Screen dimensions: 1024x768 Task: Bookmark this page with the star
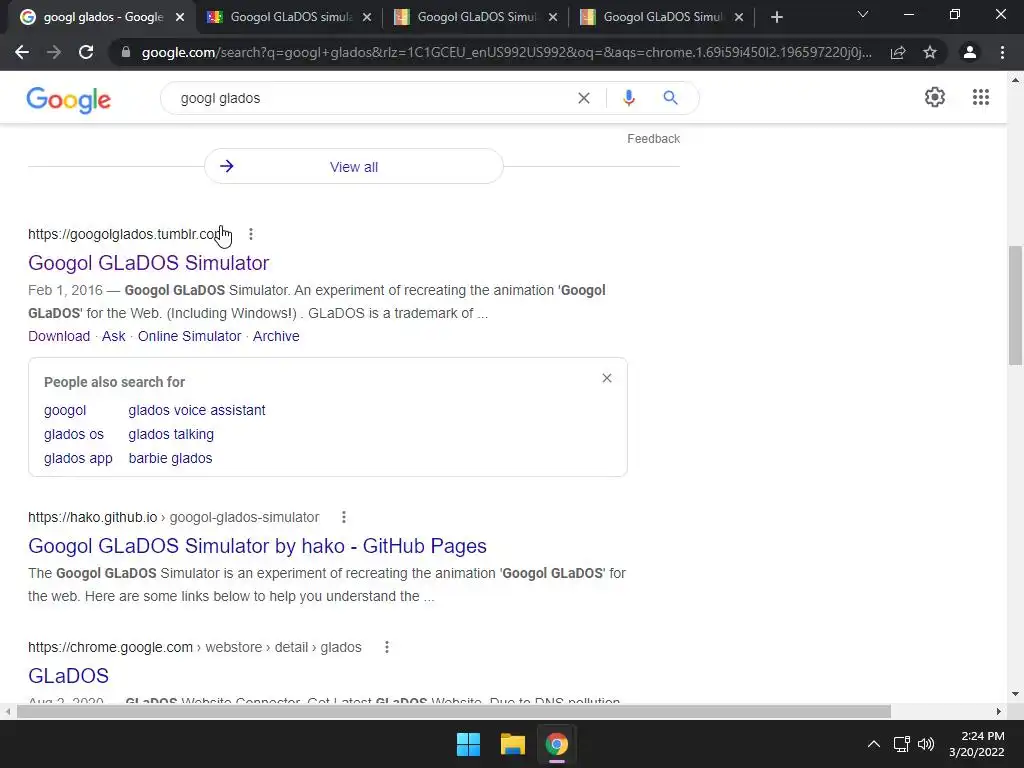click(930, 52)
